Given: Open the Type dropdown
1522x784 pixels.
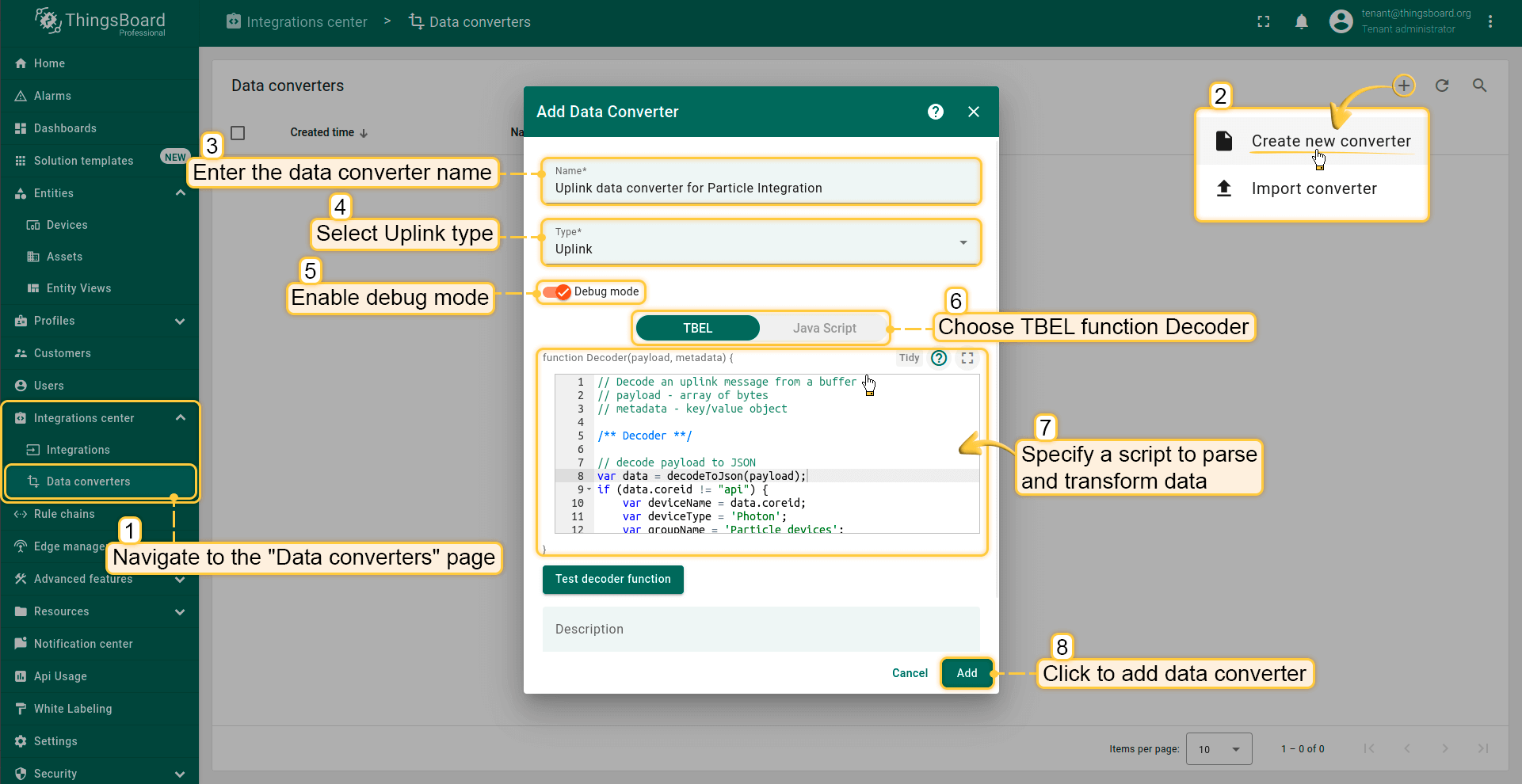Looking at the screenshot, I should 761,242.
